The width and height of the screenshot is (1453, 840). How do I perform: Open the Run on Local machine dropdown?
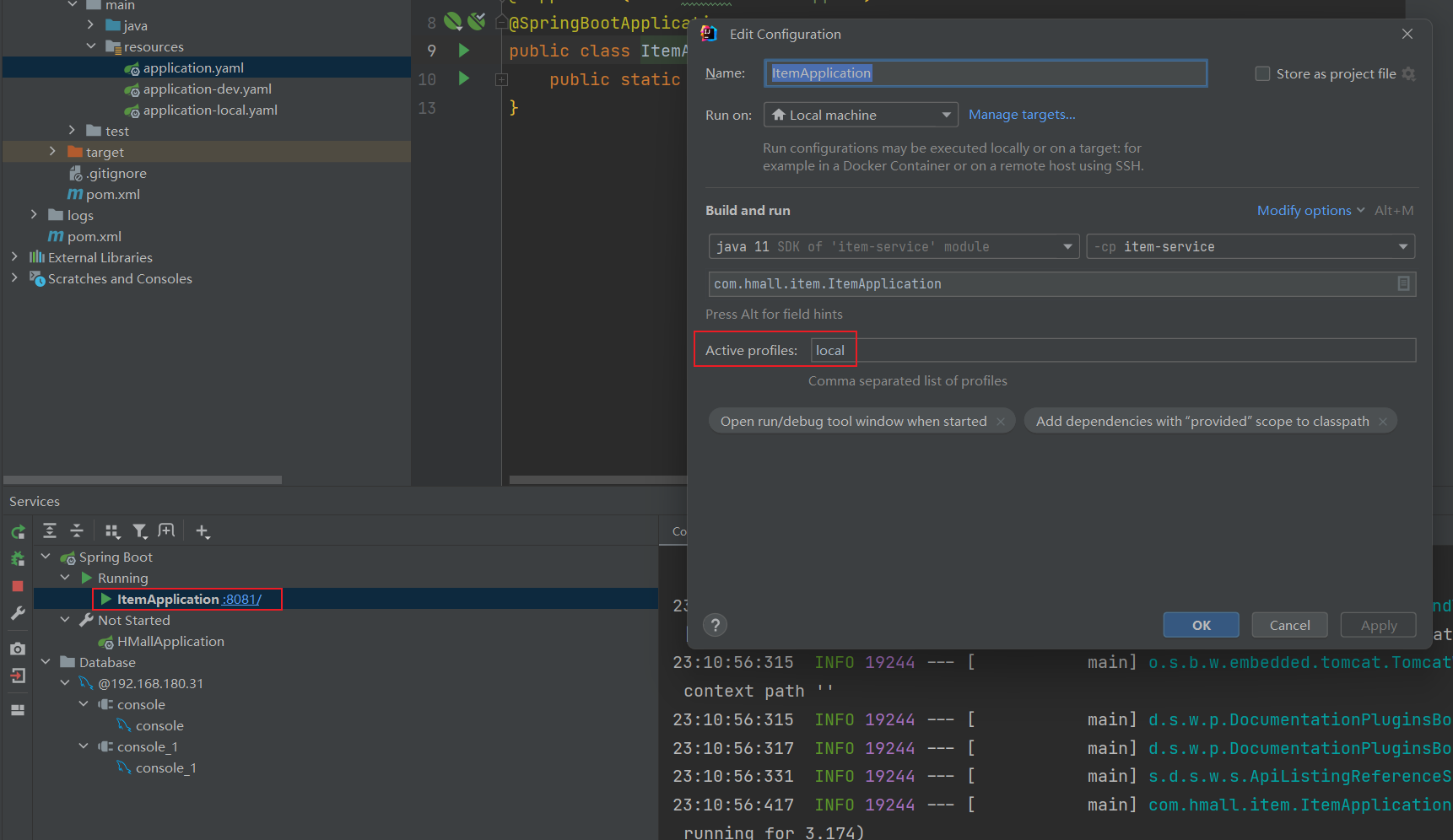pos(861,115)
